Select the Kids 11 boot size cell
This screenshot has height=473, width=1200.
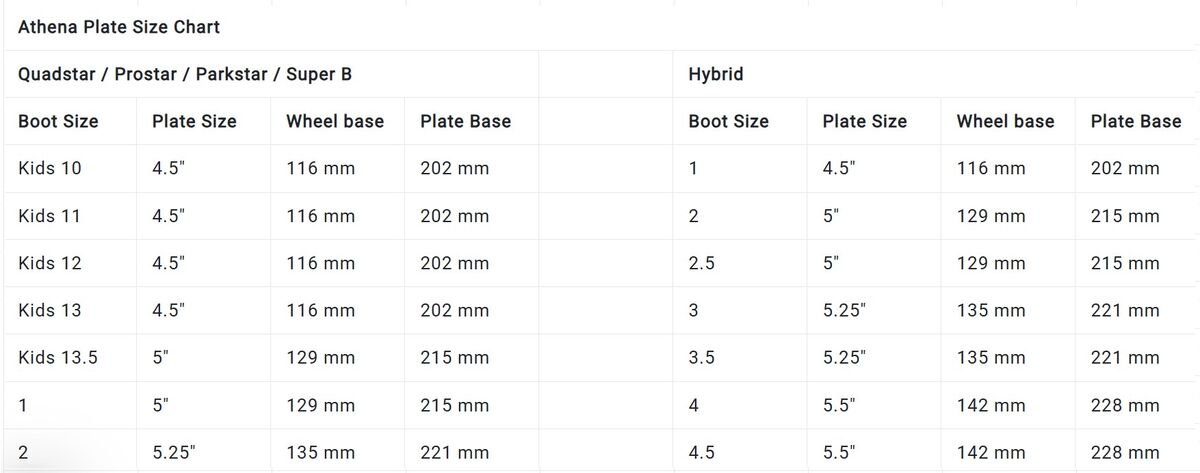[50, 216]
